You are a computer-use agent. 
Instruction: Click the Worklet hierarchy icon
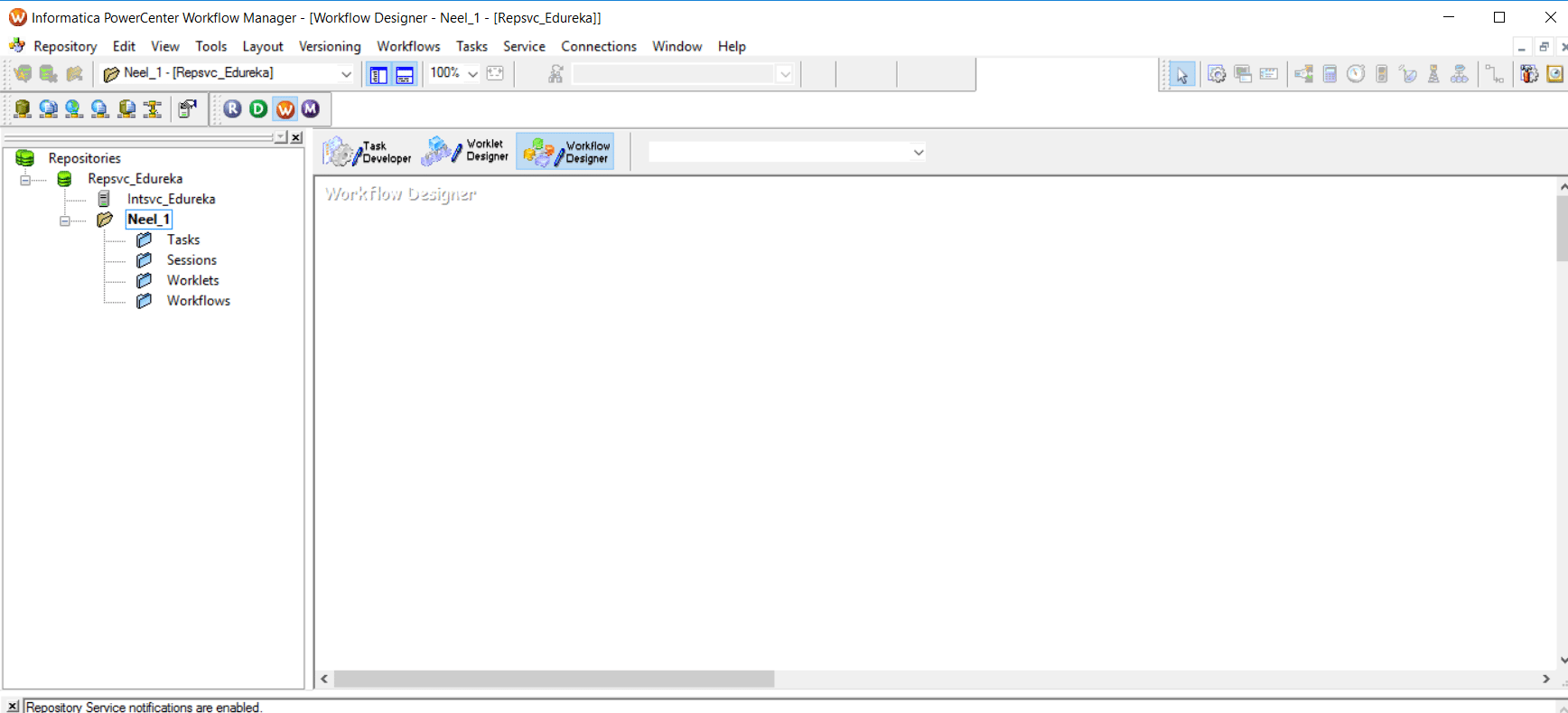point(1460,74)
